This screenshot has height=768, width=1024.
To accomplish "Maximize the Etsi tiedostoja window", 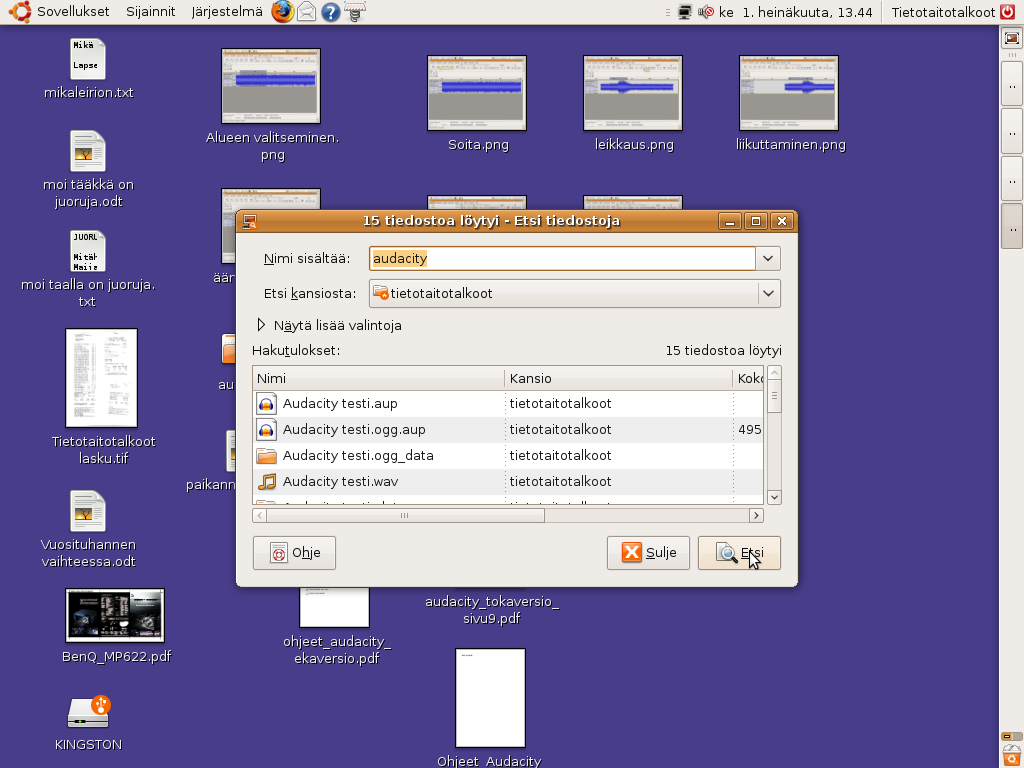I will [756, 221].
